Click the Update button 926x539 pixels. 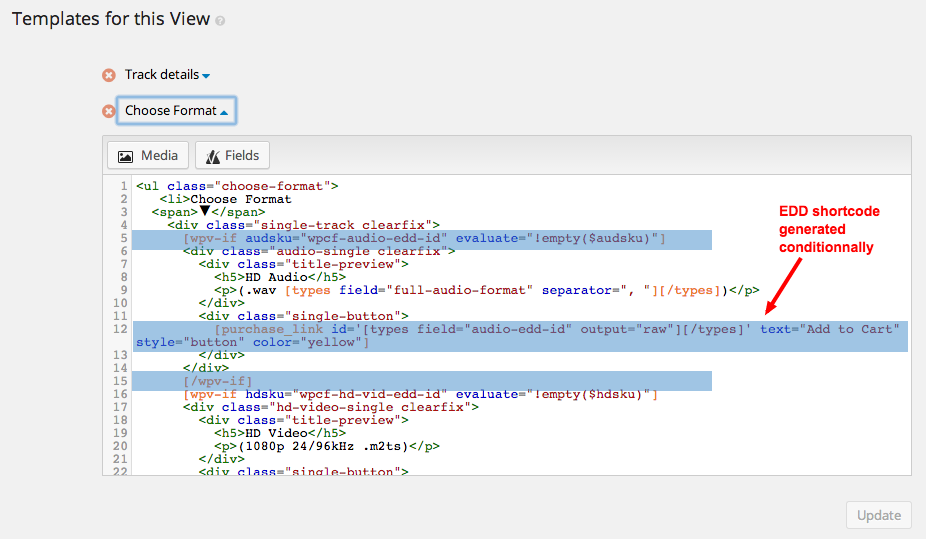pos(879,515)
